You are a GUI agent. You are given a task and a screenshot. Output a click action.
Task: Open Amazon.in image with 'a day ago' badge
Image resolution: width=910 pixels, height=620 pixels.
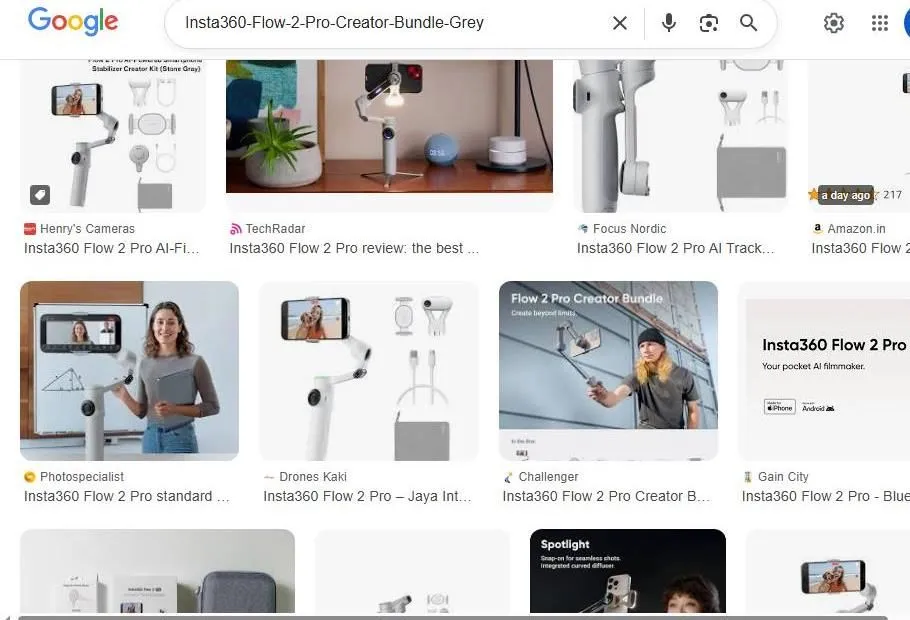click(859, 136)
